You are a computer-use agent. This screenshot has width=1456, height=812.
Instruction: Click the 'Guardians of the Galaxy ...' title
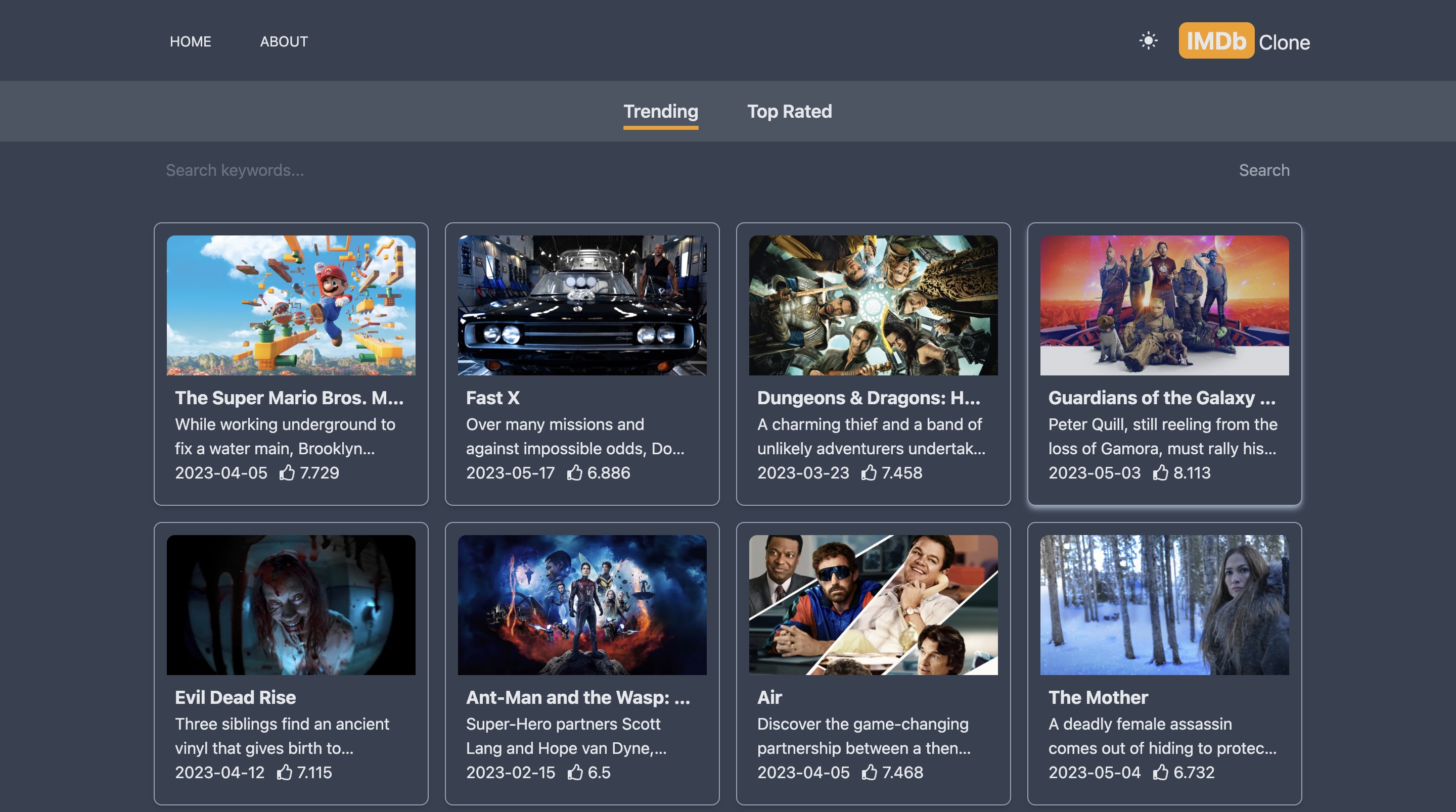1162,398
